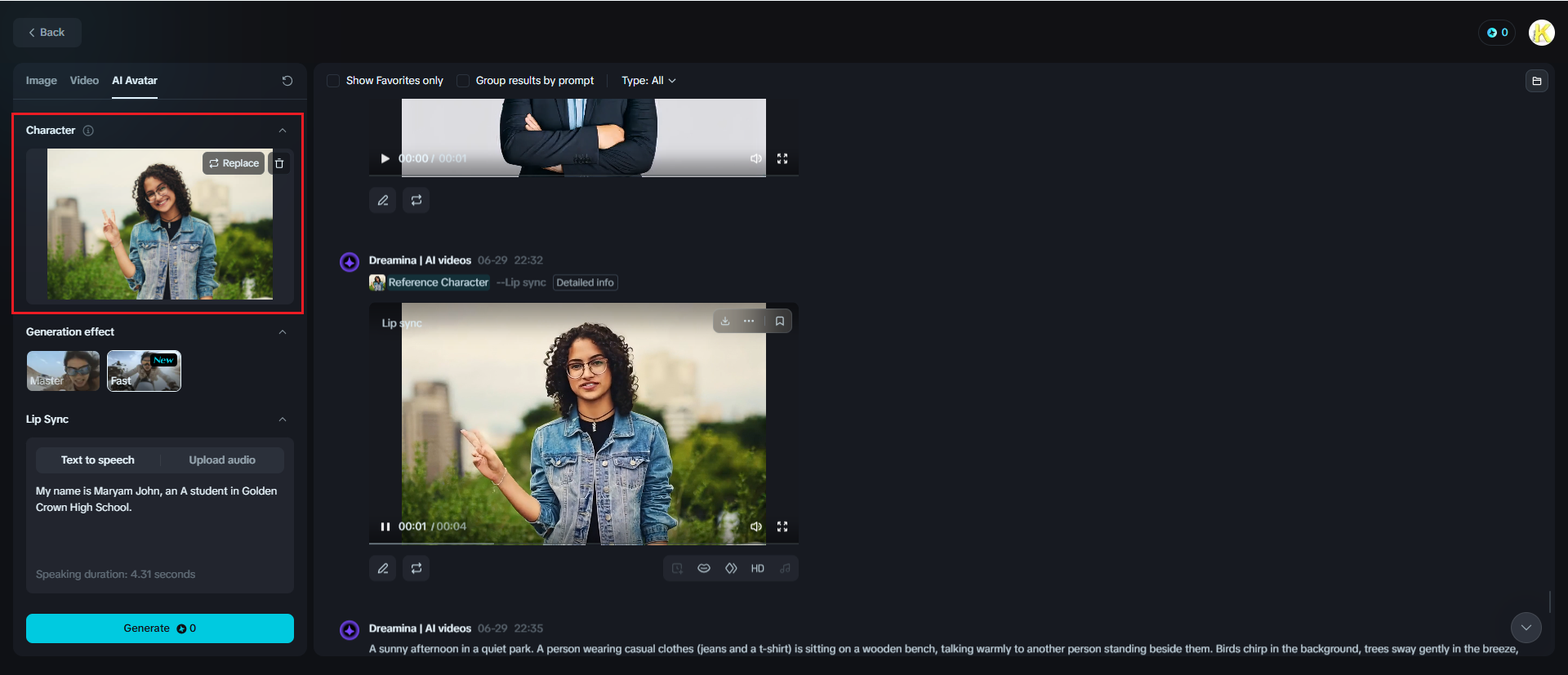Enable Group results by prompt

[x=463, y=81]
